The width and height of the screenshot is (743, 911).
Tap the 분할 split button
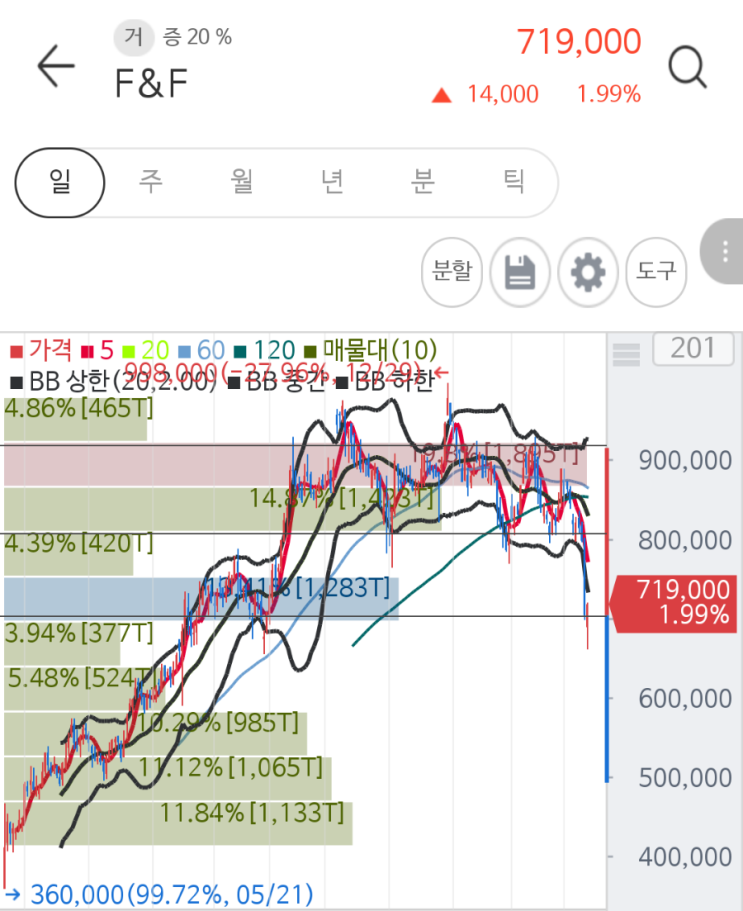[x=452, y=272]
